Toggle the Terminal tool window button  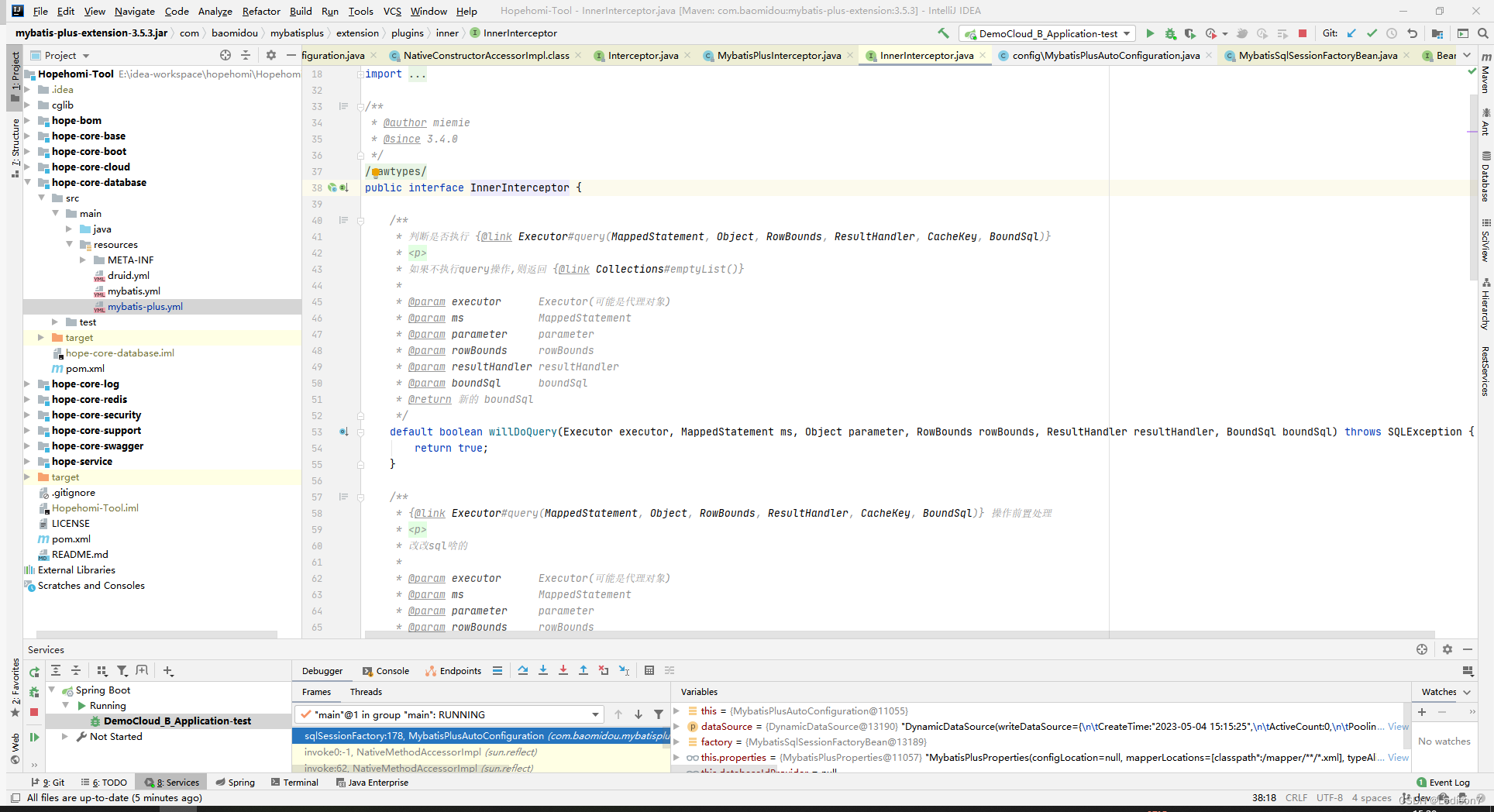coord(294,783)
